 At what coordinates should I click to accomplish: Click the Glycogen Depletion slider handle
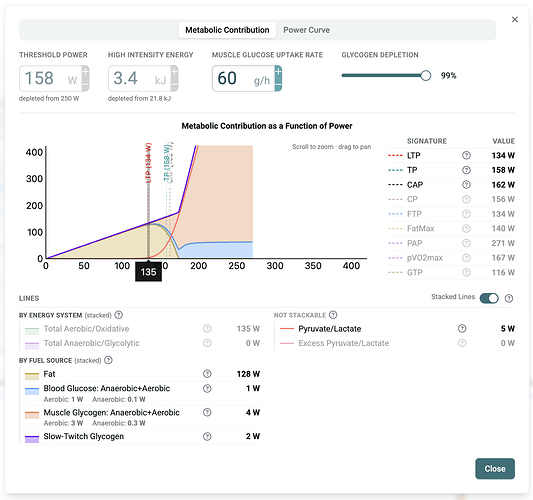click(426, 75)
